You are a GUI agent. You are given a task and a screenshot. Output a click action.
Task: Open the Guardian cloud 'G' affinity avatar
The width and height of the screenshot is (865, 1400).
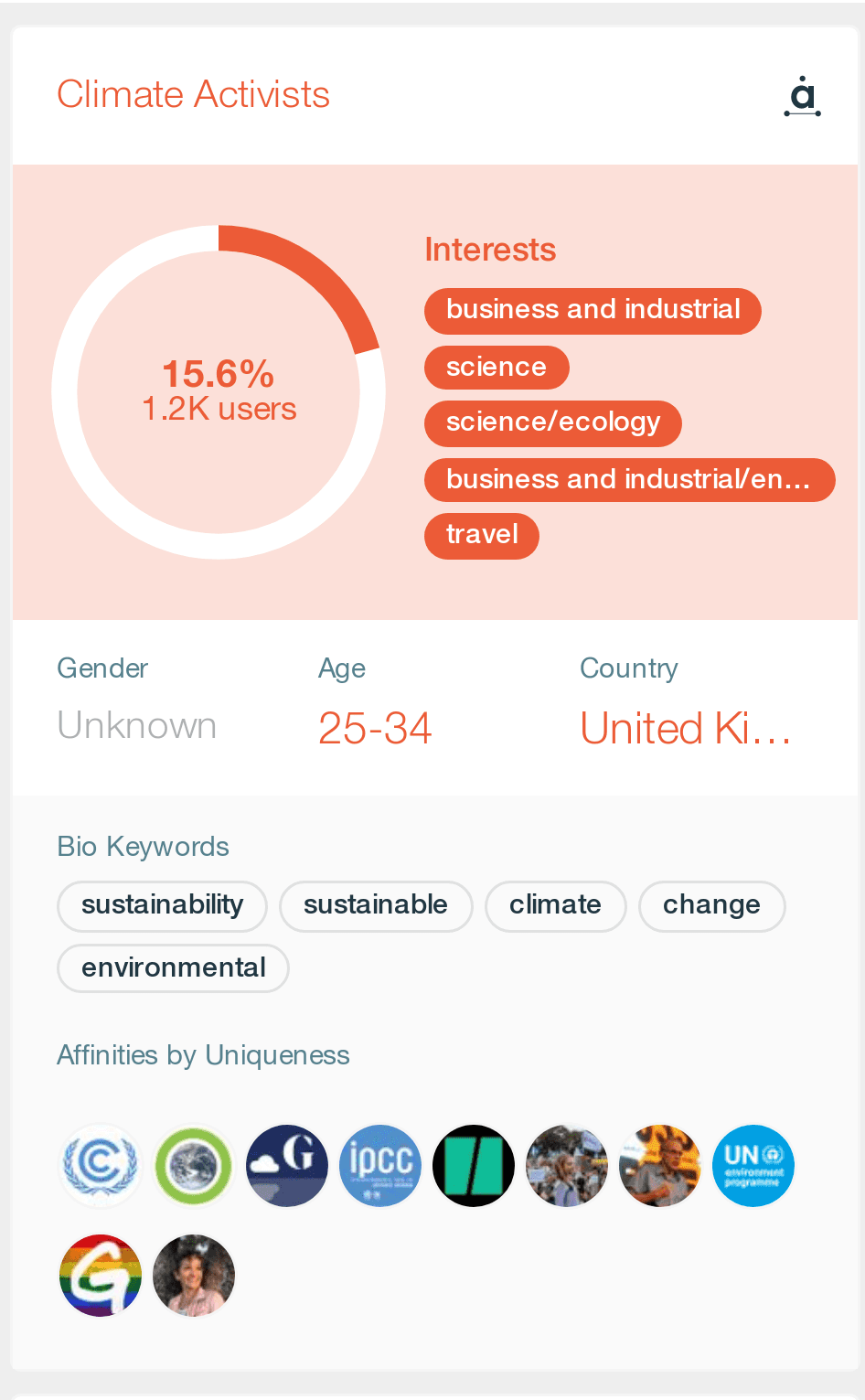pos(287,1166)
